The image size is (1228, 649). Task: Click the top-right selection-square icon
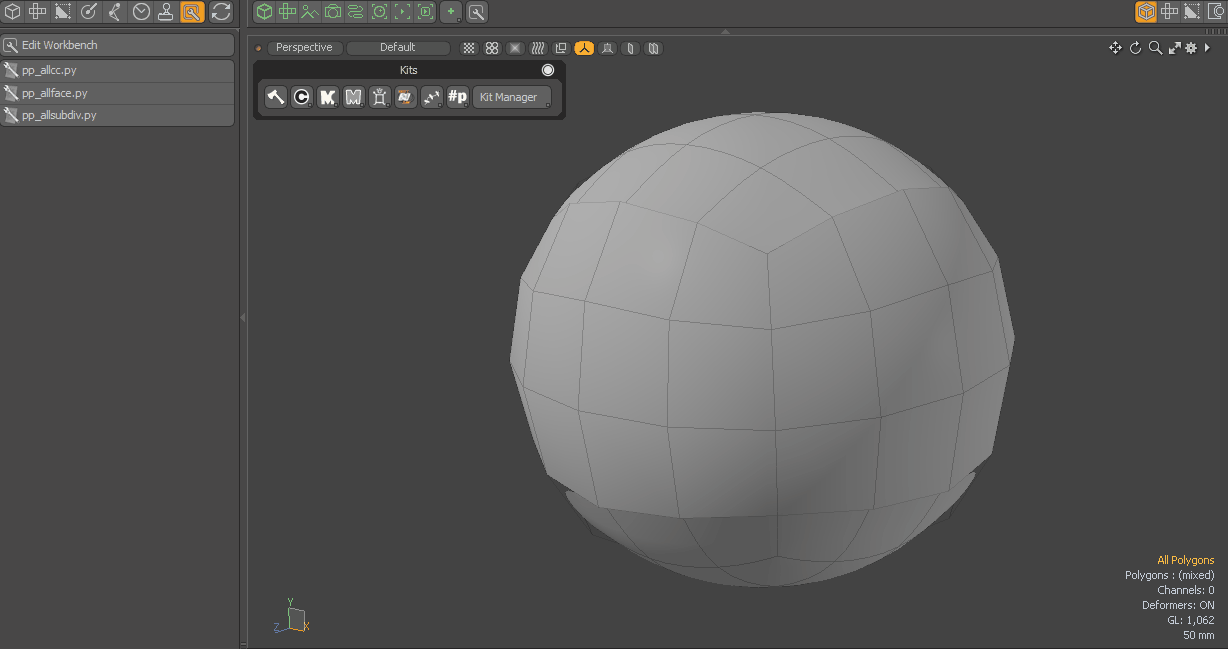pos(1192,12)
